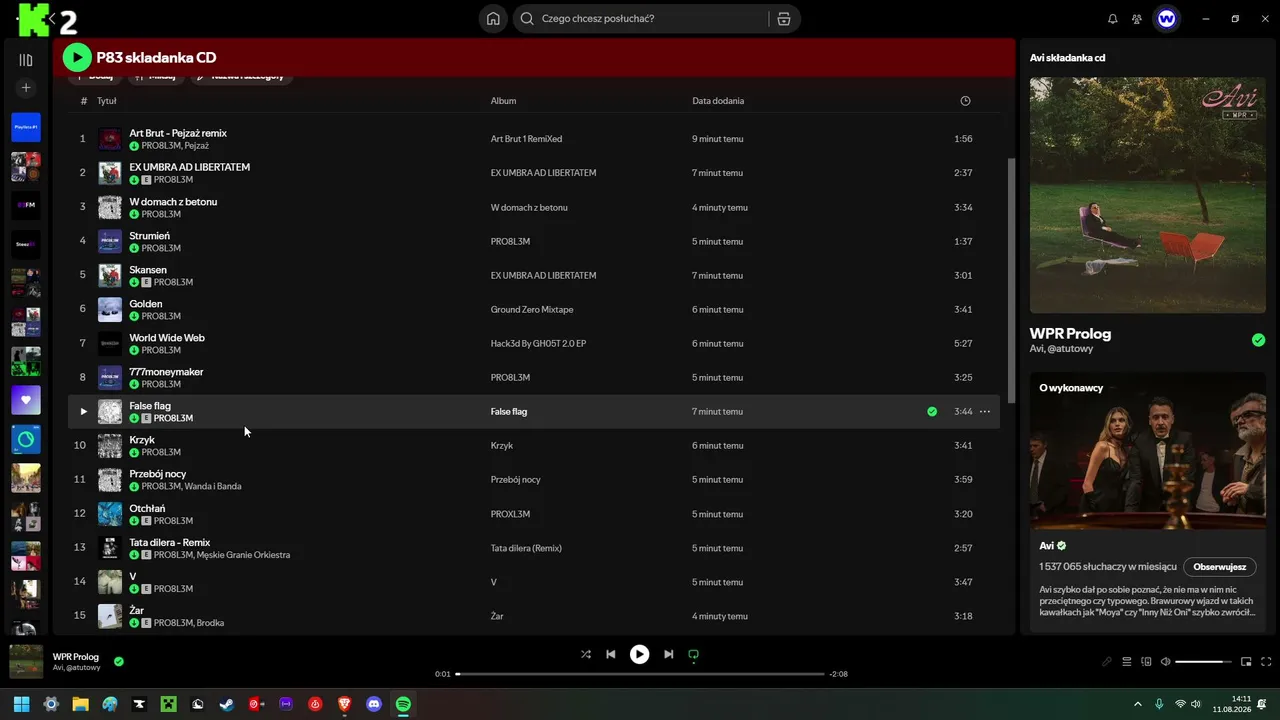Sort by the # column header
The height and width of the screenshot is (720, 1280).
coord(83,101)
